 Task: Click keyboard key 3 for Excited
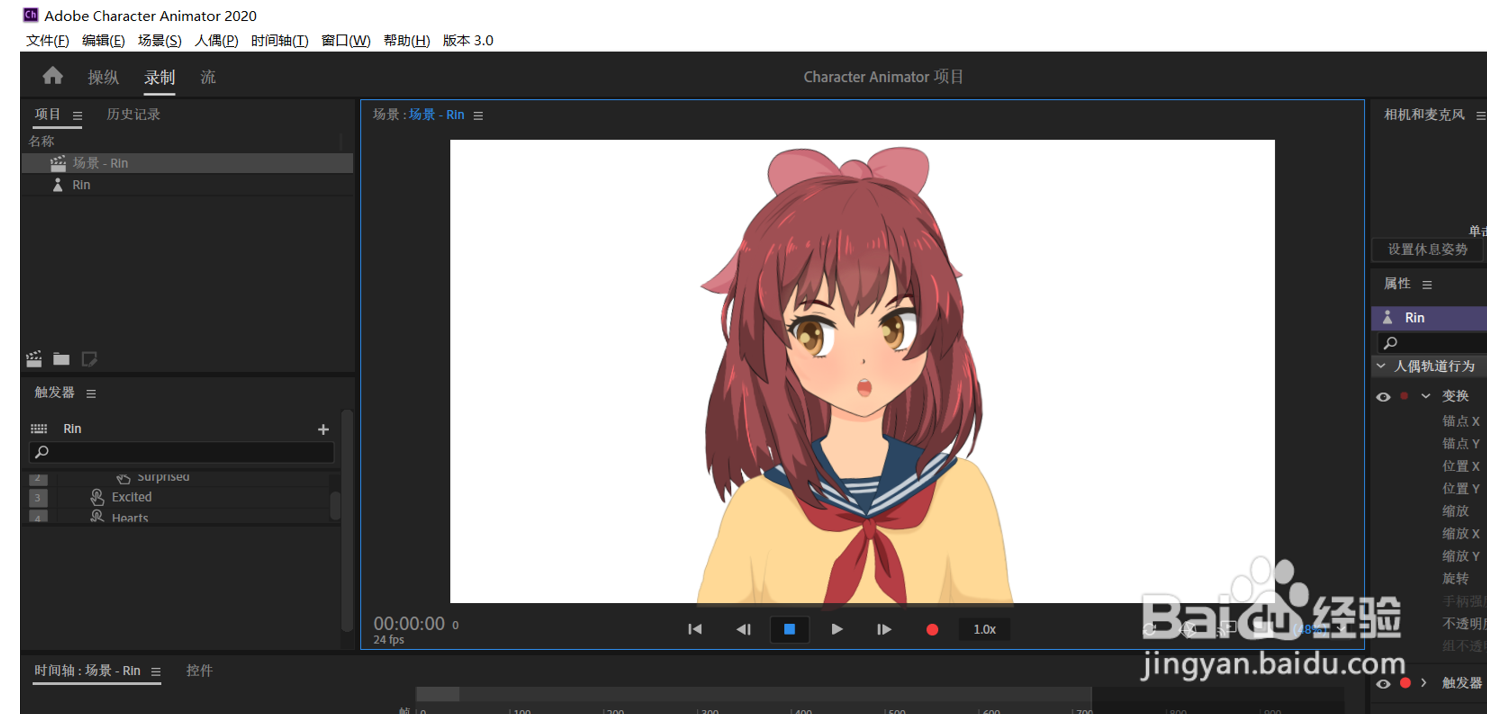[38, 497]
